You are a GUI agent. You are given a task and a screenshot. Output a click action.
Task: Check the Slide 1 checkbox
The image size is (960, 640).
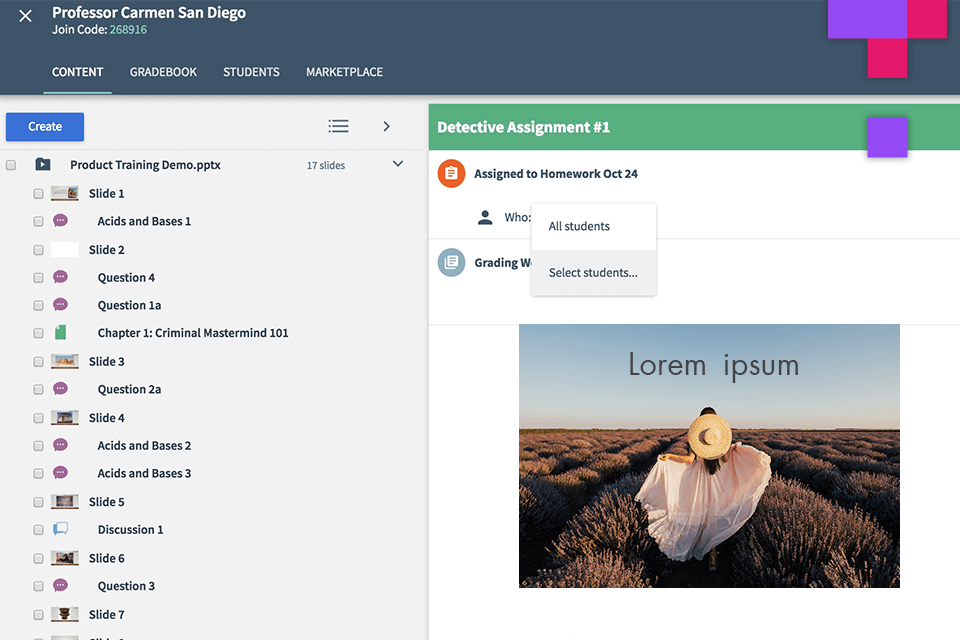point(39,194)
